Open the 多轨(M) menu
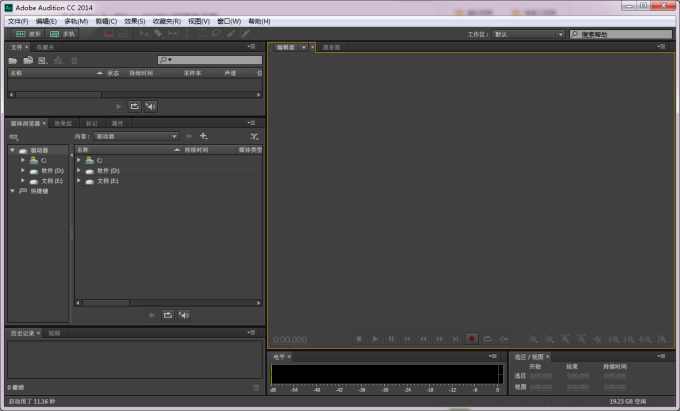 coord(76,21)
